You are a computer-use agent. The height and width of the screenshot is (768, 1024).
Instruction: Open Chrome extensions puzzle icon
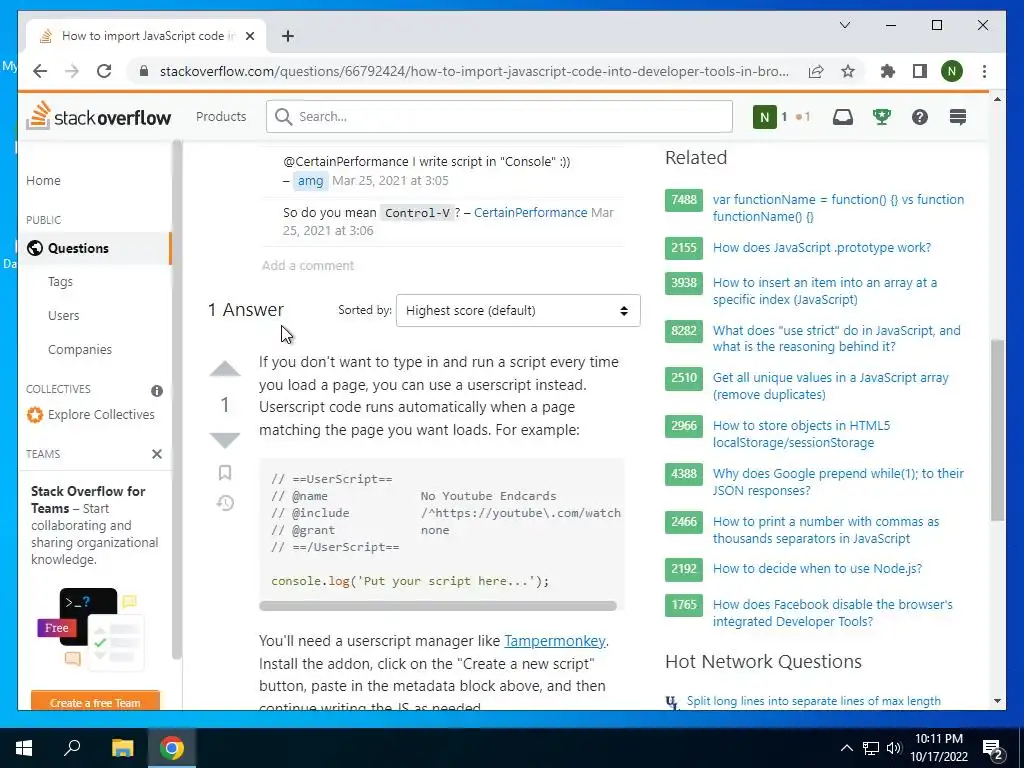pyautogui.click(x=888, y=71)
